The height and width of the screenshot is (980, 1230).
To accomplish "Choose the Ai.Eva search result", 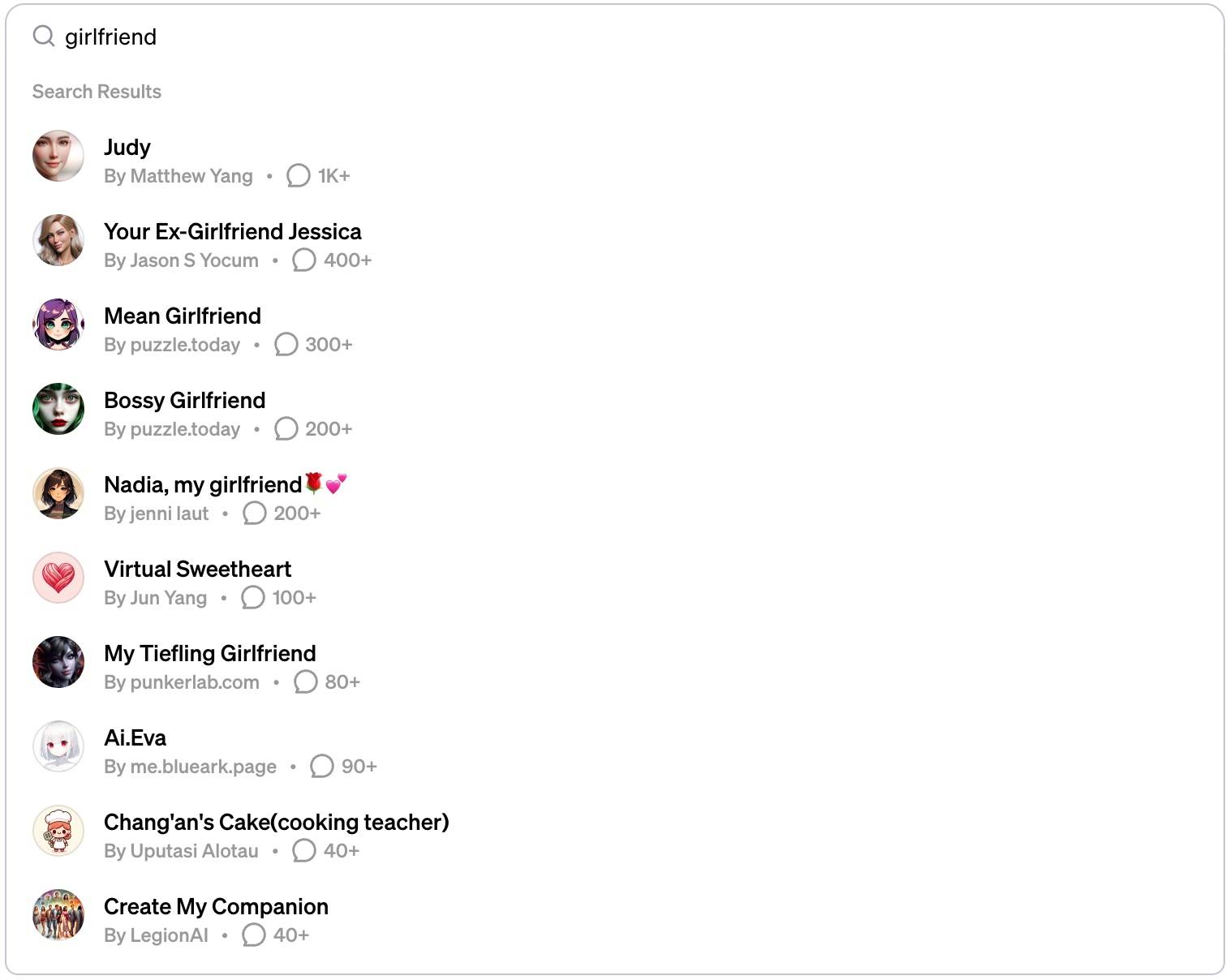I will [614, 751].
